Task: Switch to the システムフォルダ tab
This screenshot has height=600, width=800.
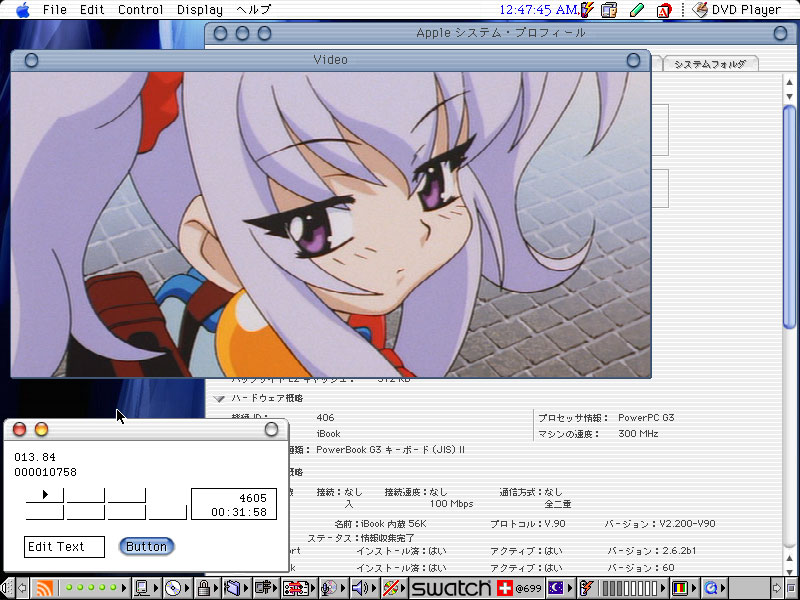Action: coord(710,64)
